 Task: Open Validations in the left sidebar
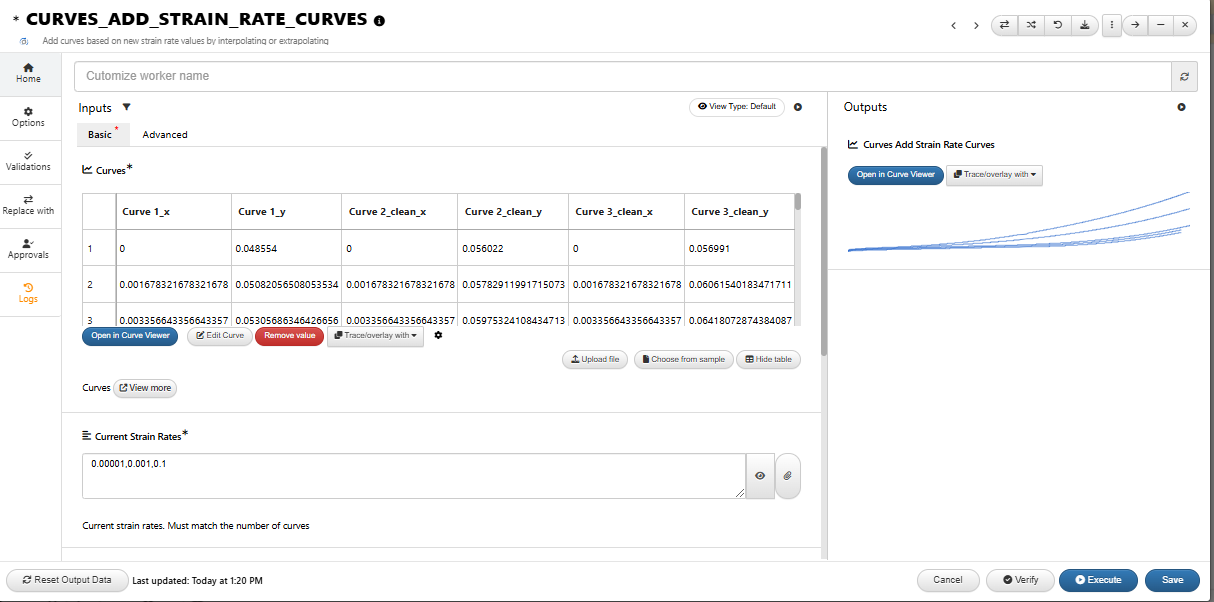tap(28, 160)
